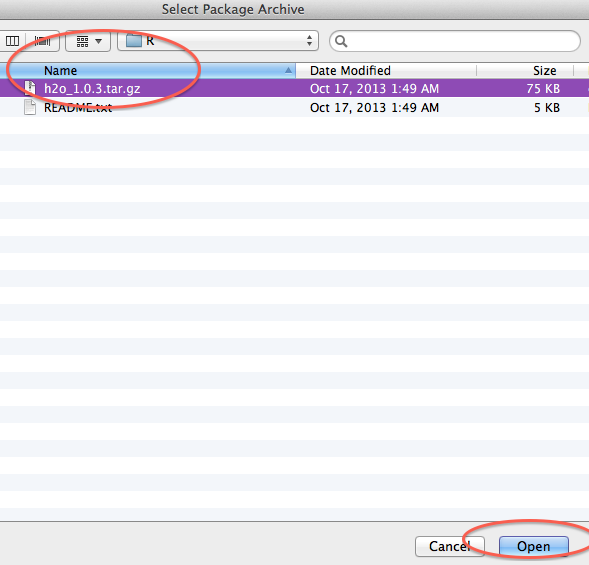Select the README.txt file

[294, 107]
